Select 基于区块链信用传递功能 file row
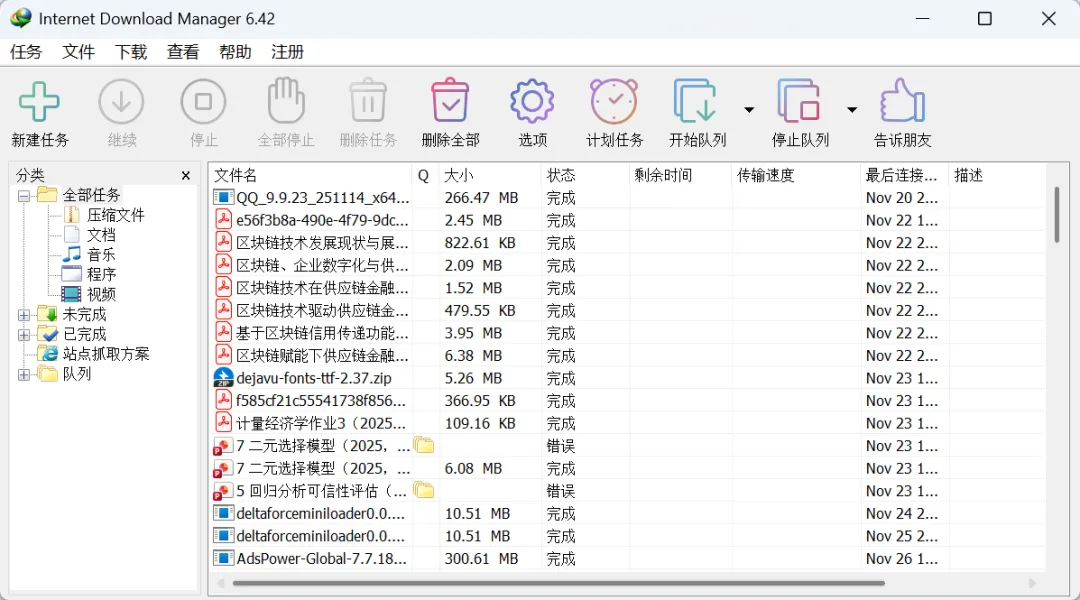This screenshot has height=600, width=1080. click(627, 333)
